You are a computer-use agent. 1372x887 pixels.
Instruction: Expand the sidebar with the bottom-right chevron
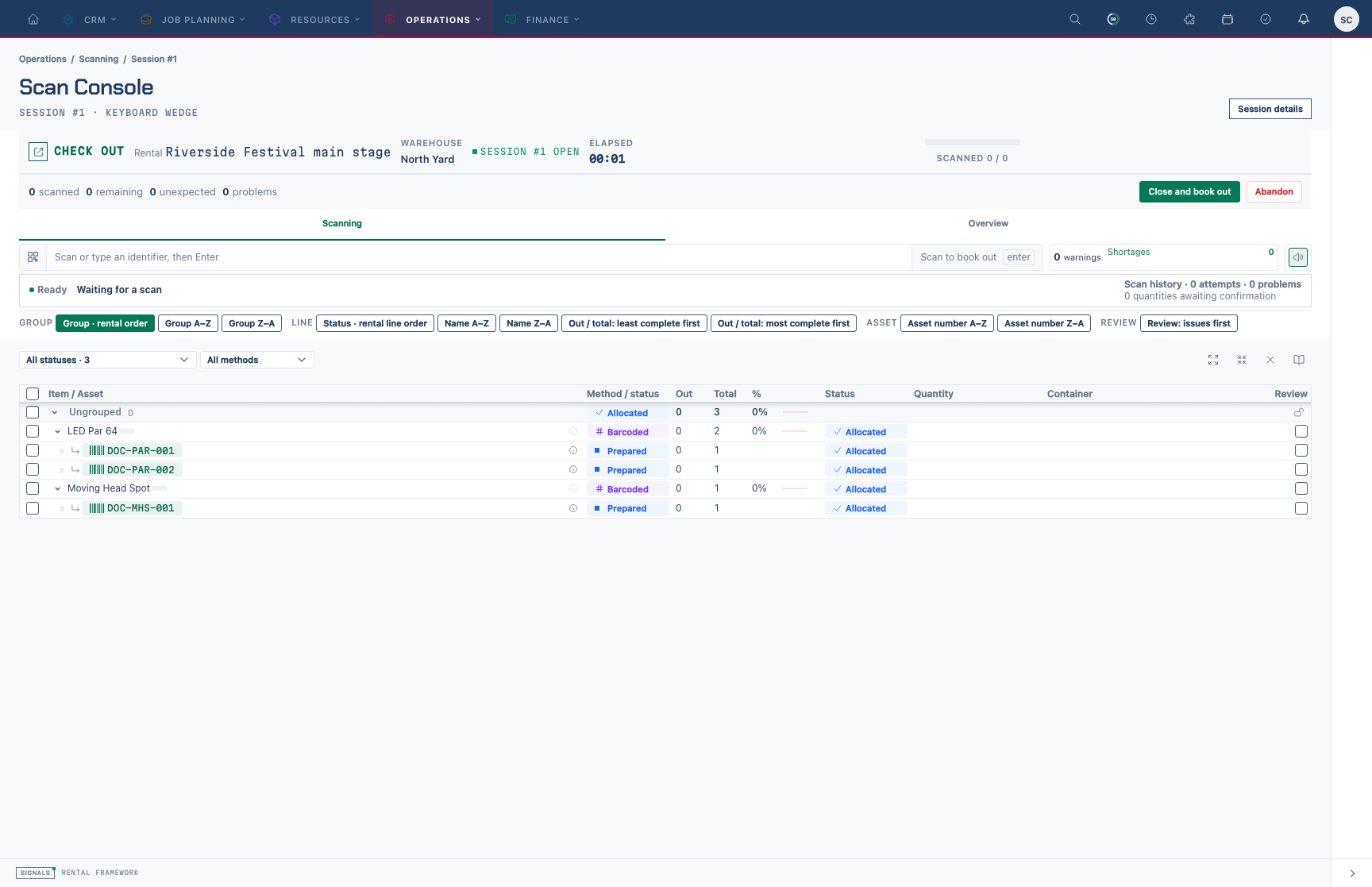tap(1352, 874)
